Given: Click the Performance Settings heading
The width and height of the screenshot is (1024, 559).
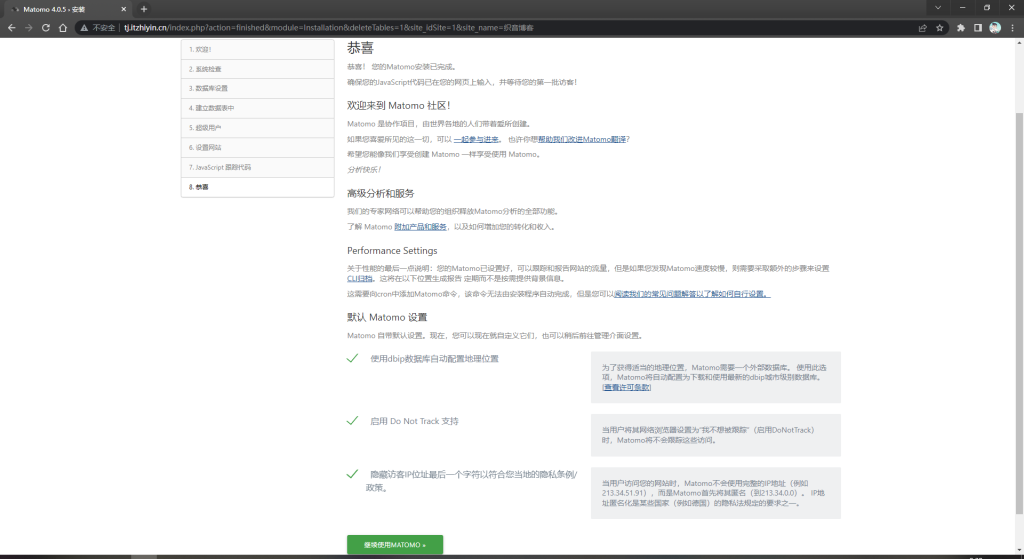Looking at the screenshot, I should (x=392, y=251).
